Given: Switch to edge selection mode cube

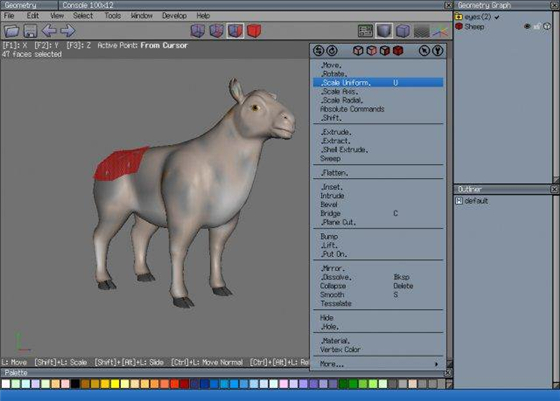Looking at the screenshot, I should [216, 31].
